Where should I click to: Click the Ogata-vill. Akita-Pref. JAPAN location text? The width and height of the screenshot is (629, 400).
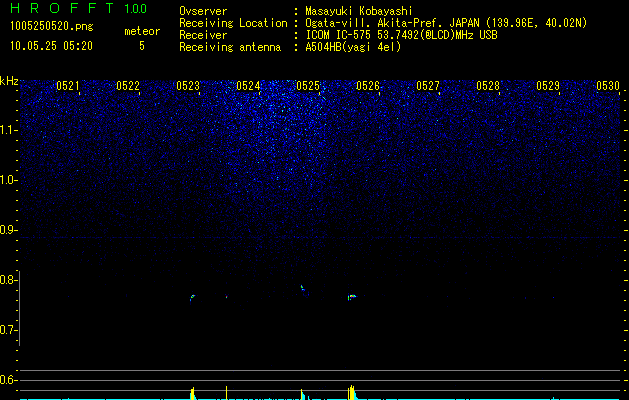pos(446,23)
